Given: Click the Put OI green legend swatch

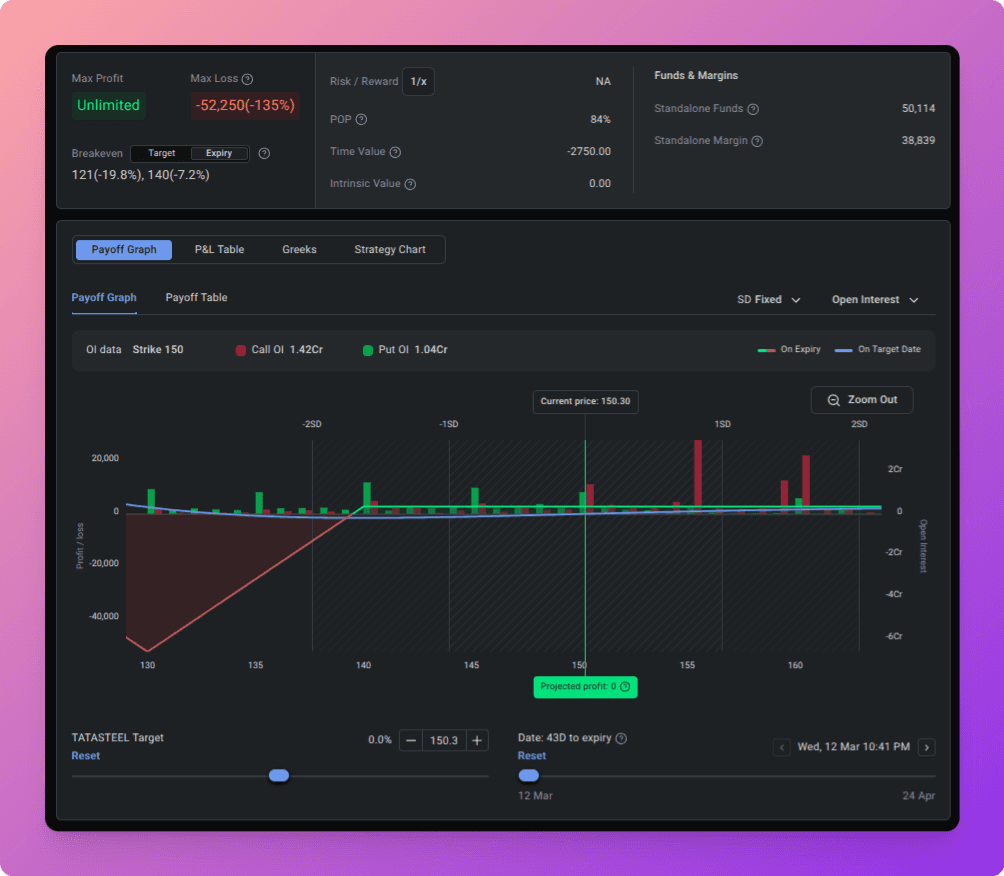Looking at the screenshot, I should point(368,350).
